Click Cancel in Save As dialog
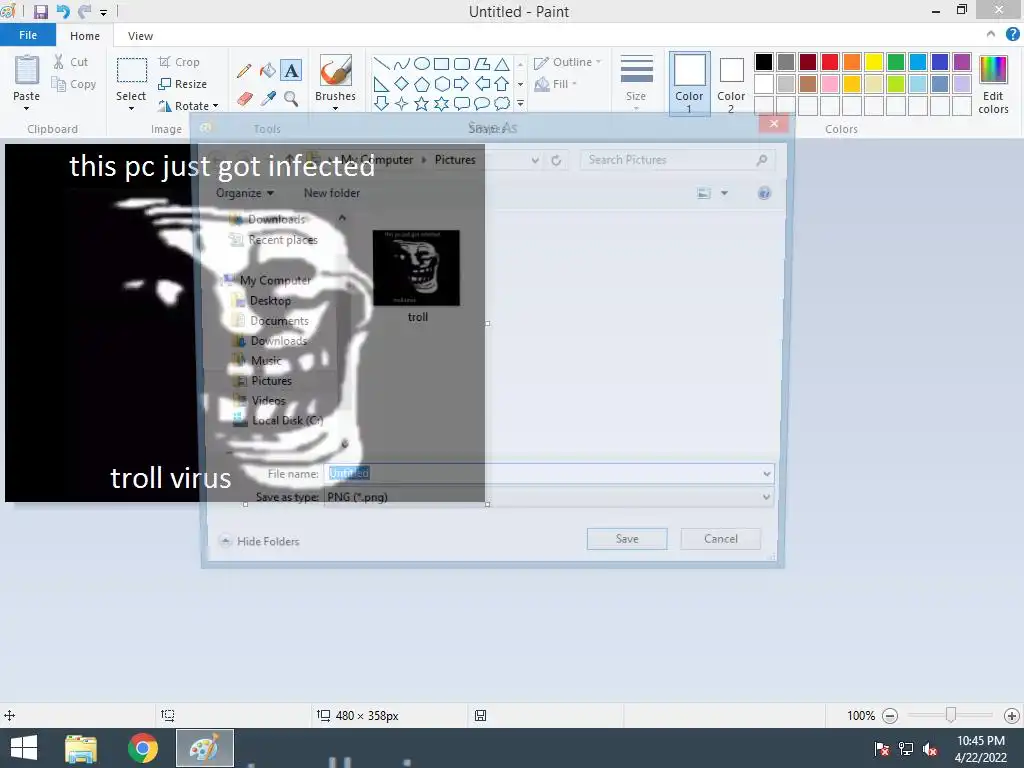 pyautogui.click(x=721, y=539)
